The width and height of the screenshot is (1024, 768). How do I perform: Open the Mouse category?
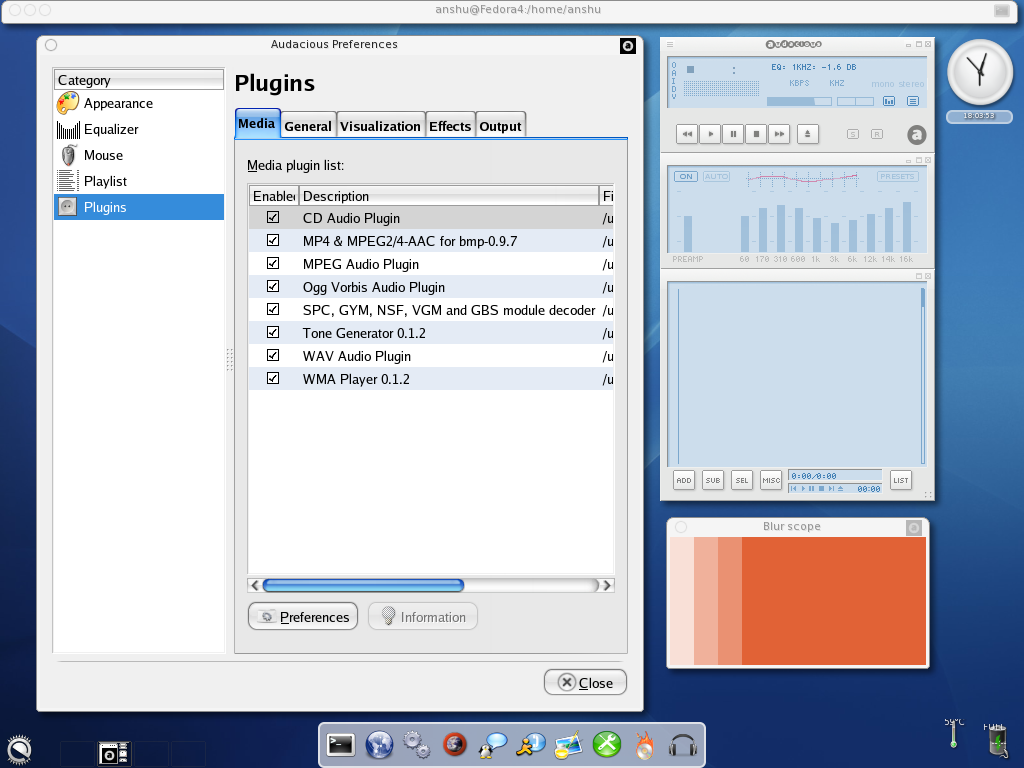[x=138, y=155]
